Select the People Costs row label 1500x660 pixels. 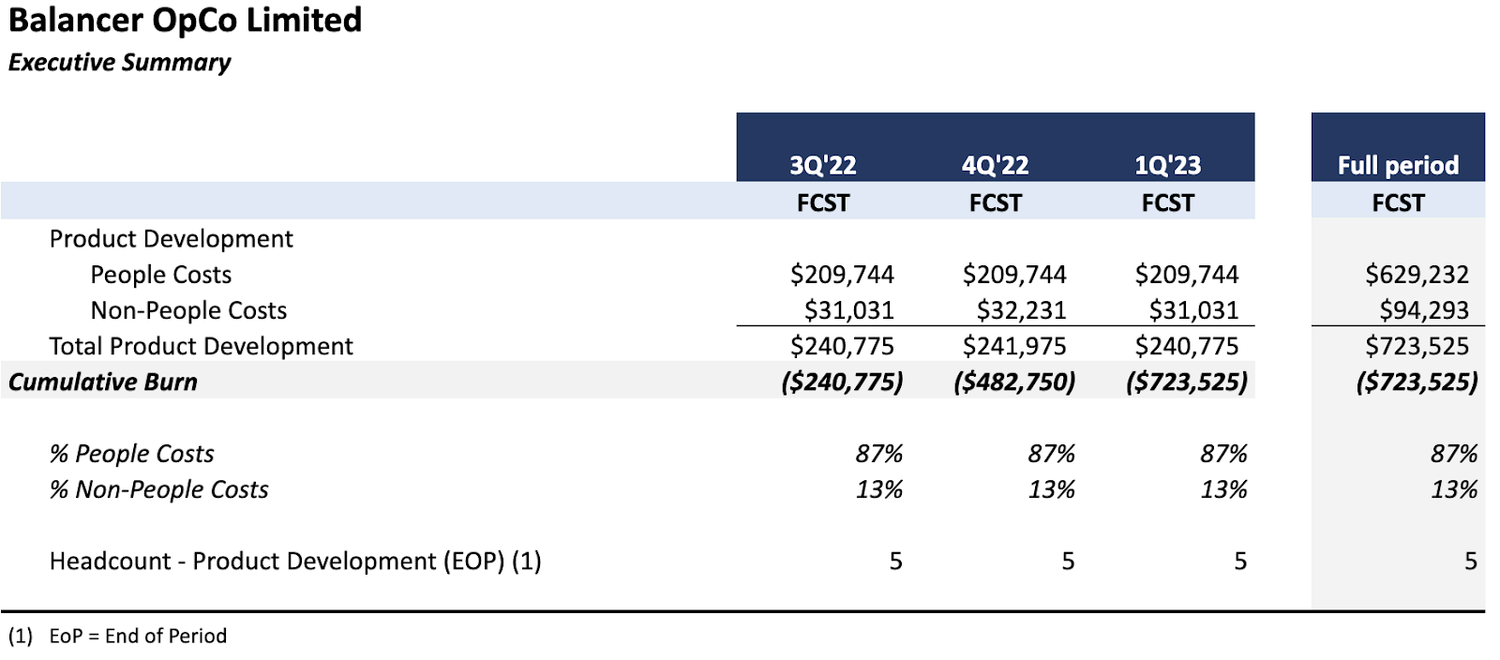click(161, 275)
